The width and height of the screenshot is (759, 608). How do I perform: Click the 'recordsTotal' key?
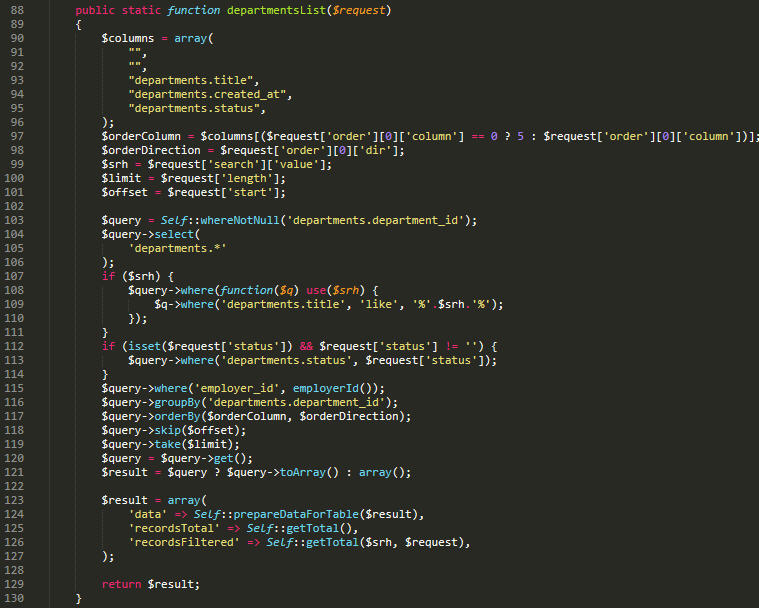174,529
